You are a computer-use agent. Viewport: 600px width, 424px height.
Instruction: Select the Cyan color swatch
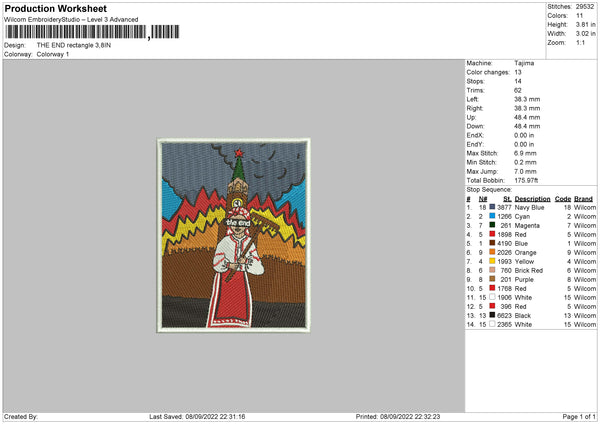pos(492,216)
